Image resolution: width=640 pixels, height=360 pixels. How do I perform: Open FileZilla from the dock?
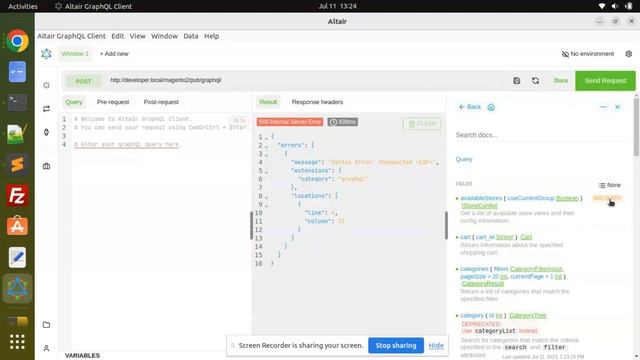tap(17, 196)
